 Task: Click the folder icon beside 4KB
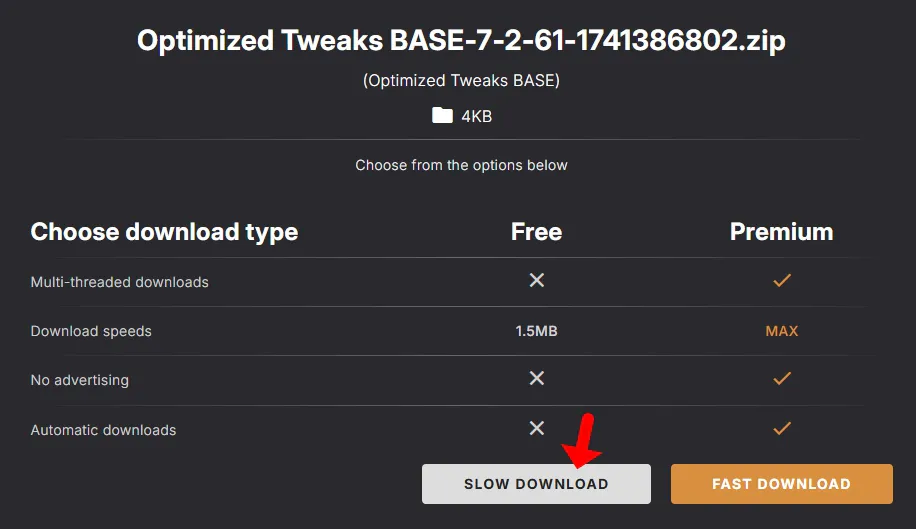[442, 116]
